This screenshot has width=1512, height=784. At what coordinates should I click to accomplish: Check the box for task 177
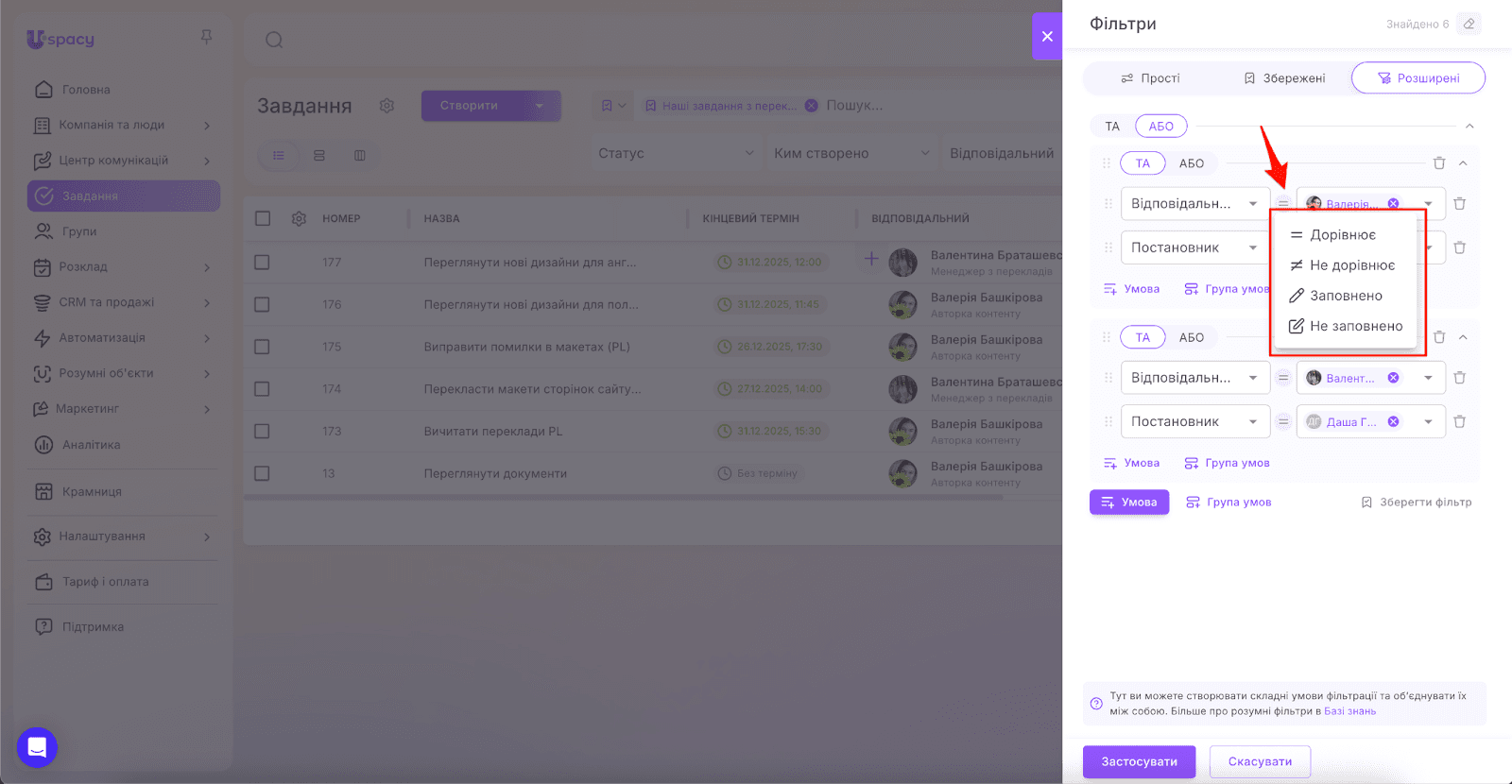tap(262, 262)
